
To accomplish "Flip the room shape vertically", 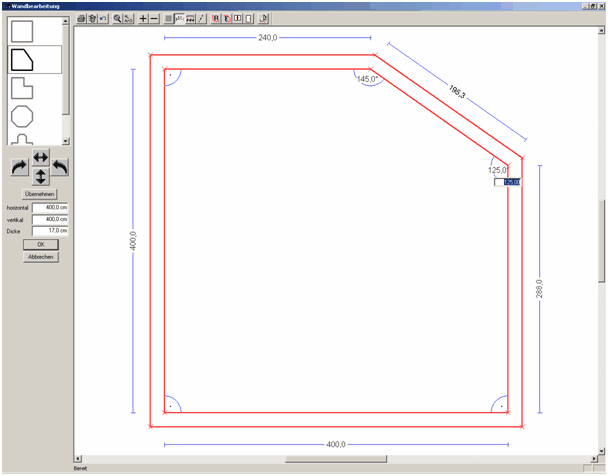I will 40,176.
